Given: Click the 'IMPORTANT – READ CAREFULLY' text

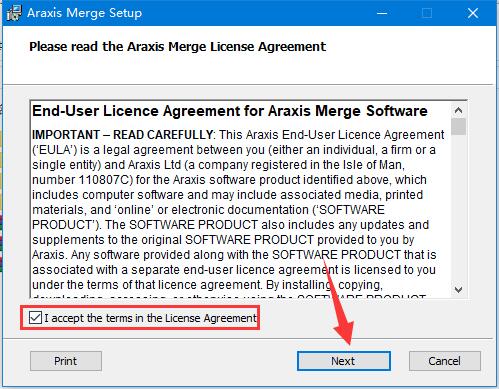Looking at the screenshot, I should tap(122, 135).
